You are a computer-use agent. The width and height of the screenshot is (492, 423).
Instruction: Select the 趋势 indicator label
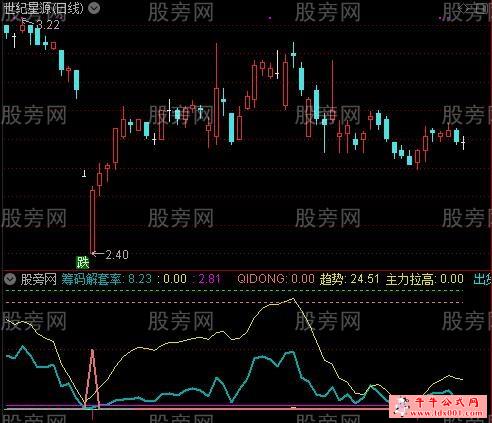tap(331, 279)
